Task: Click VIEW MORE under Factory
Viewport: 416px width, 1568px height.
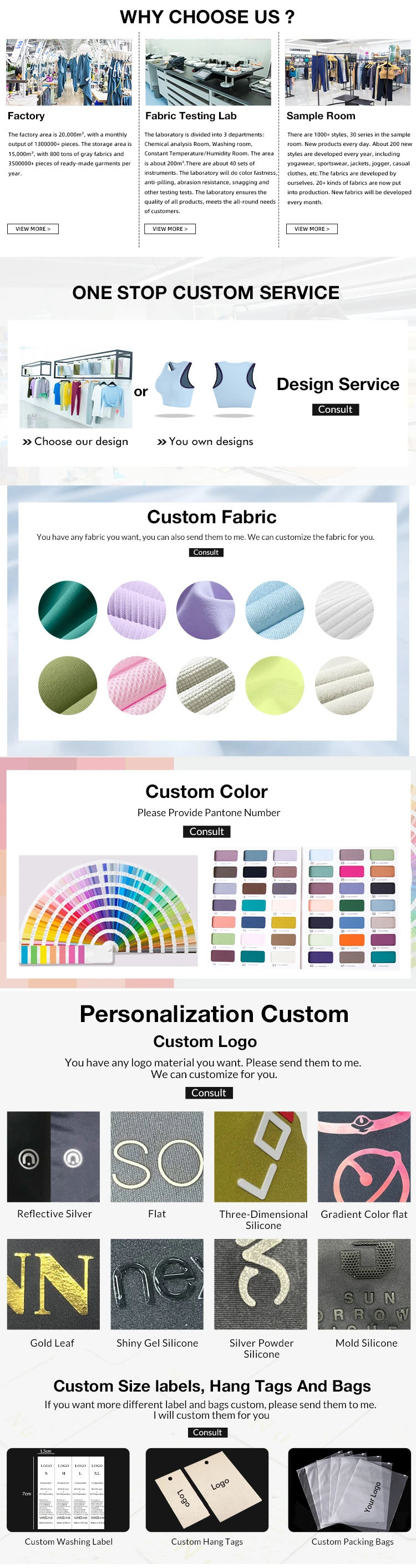Action: point(33,229)
